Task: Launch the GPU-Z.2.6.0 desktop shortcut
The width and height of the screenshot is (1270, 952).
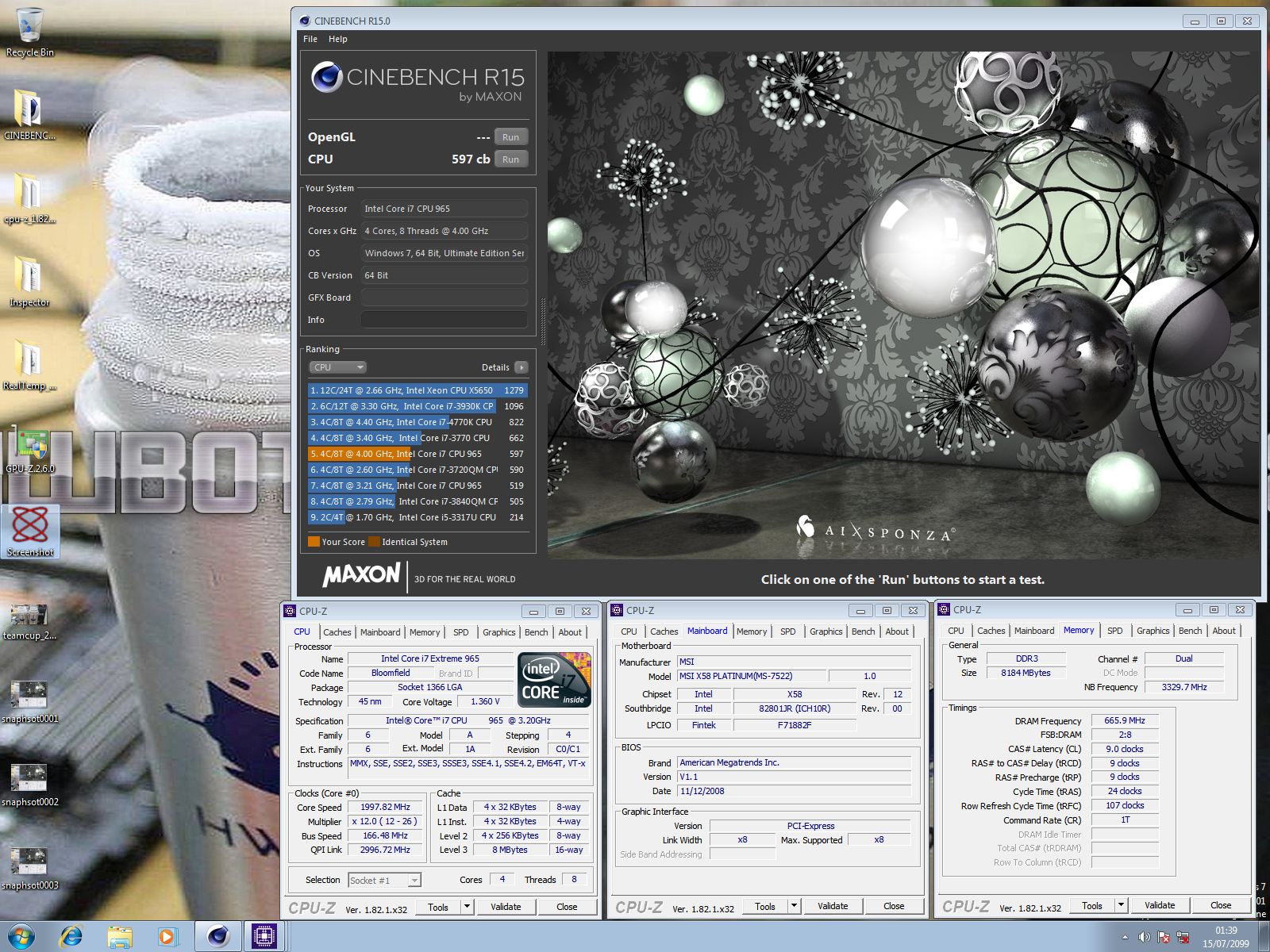Action: coord(30,451)
